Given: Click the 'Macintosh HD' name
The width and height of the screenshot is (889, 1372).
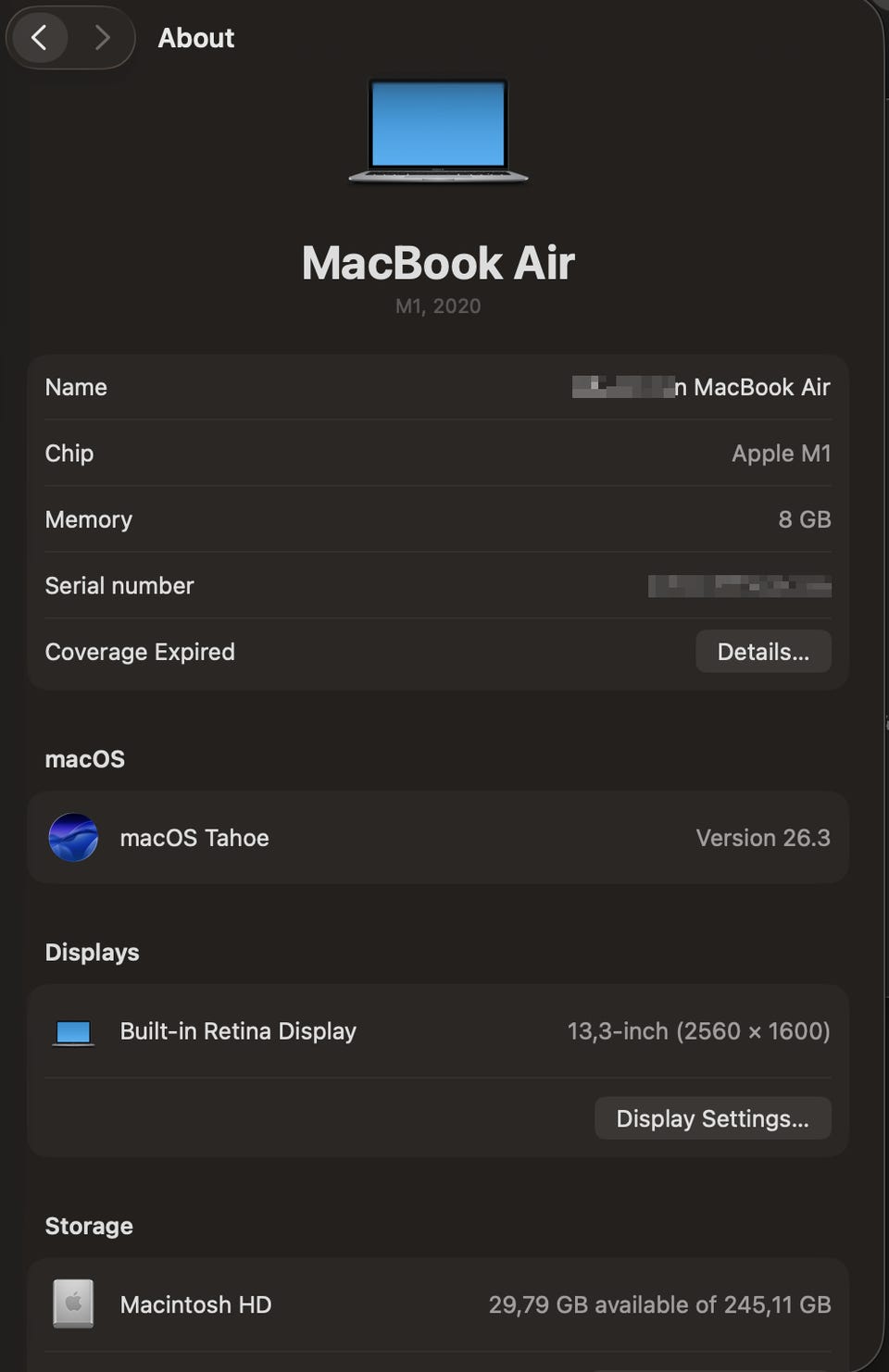Looking at the screenshot, I should [x=195, y=1304].
